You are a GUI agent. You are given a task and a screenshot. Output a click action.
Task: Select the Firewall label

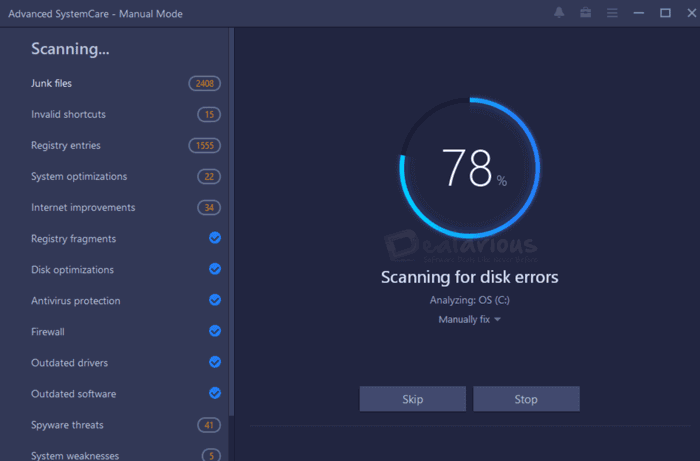point(48,332)
